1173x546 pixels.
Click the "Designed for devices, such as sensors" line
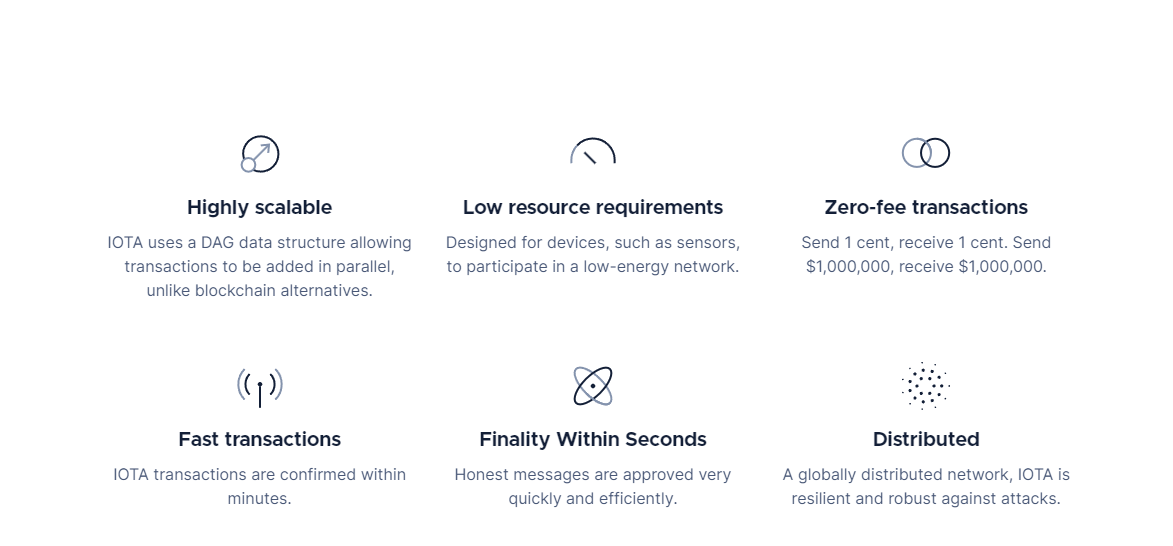tap(593, 243)
